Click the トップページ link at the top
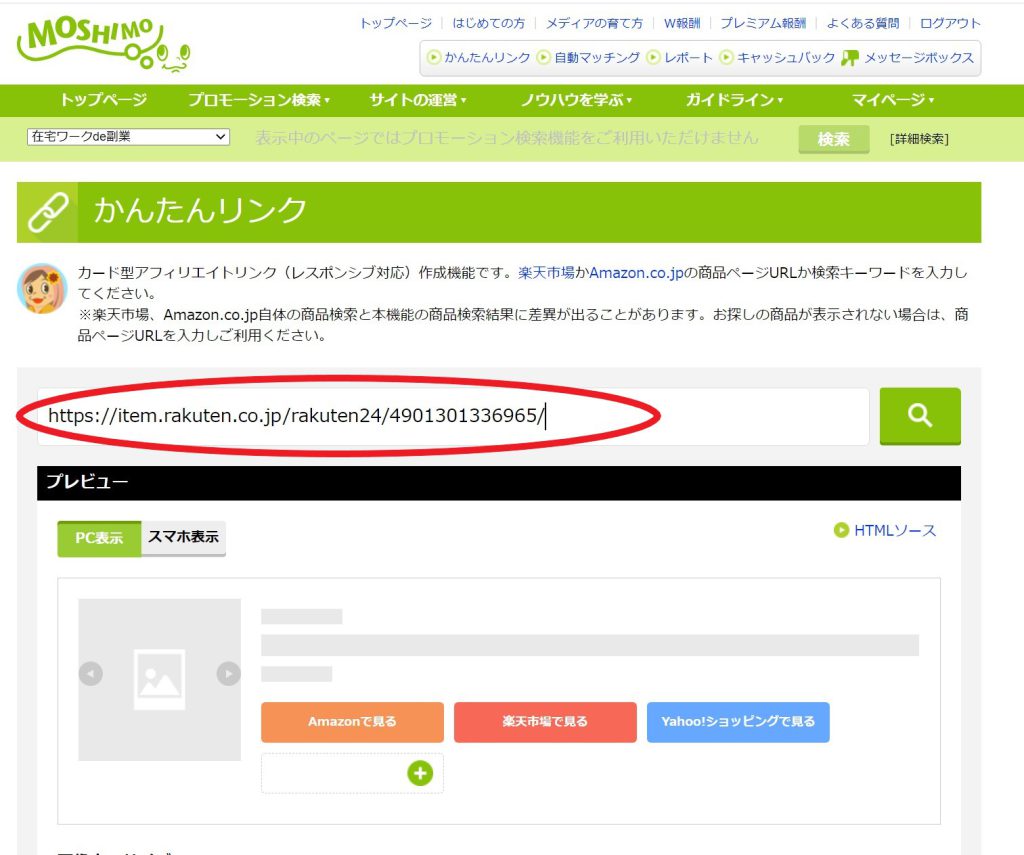Screen dimensions: 1024x855 pyautogui.click(x=396, y=24)
